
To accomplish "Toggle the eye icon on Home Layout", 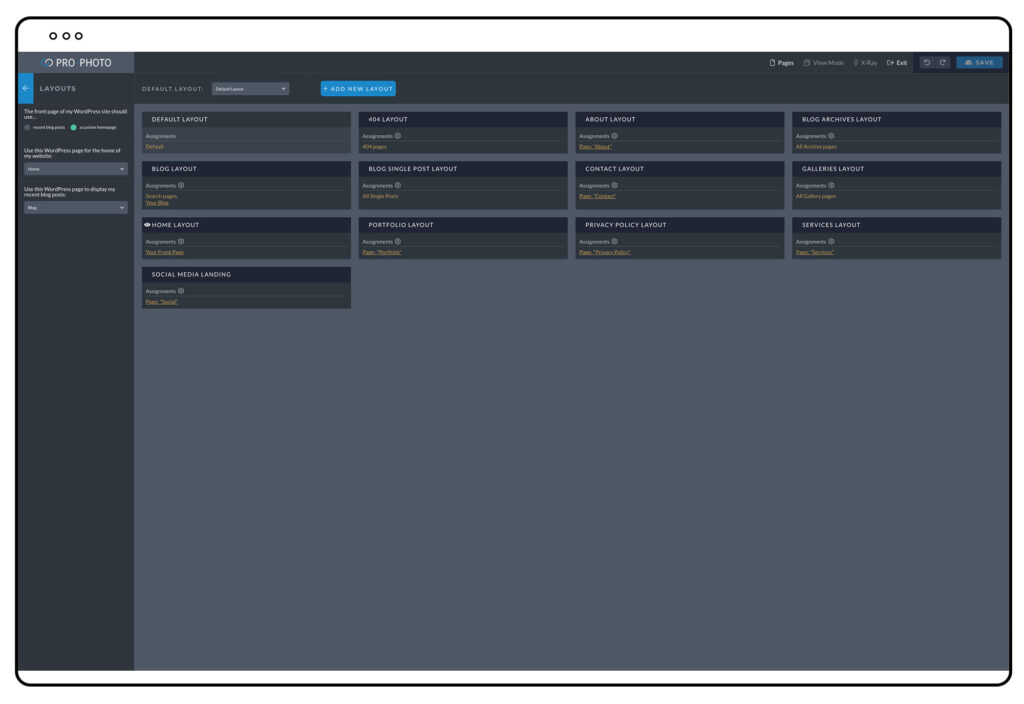I will point(147,225).
